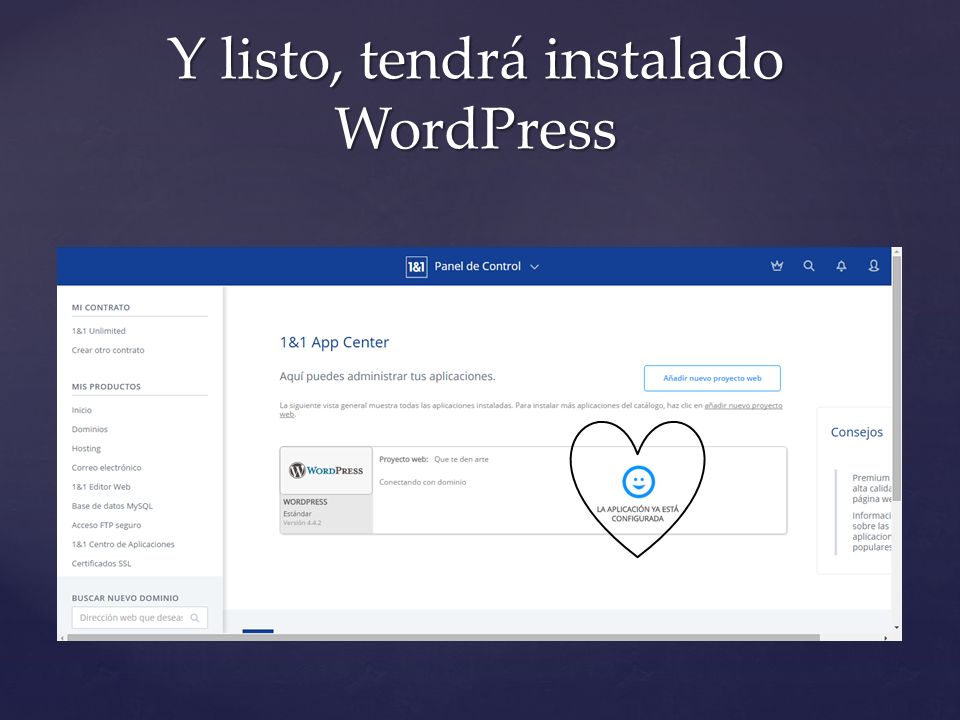Open 1&1 Centro de Aplicaciones
Viewport: 960px width, 720px height.
click(123, 544)
